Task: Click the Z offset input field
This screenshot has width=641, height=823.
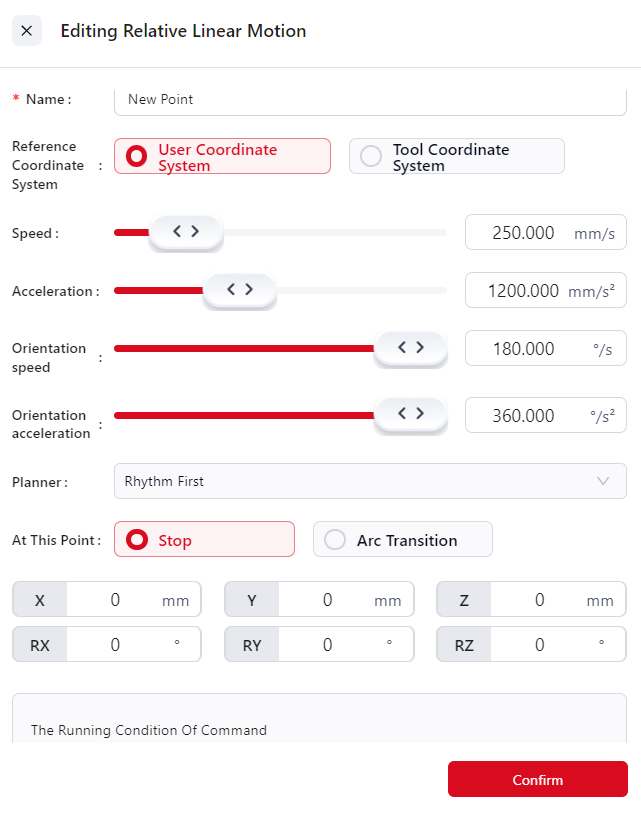Action: tap(539, 600)
